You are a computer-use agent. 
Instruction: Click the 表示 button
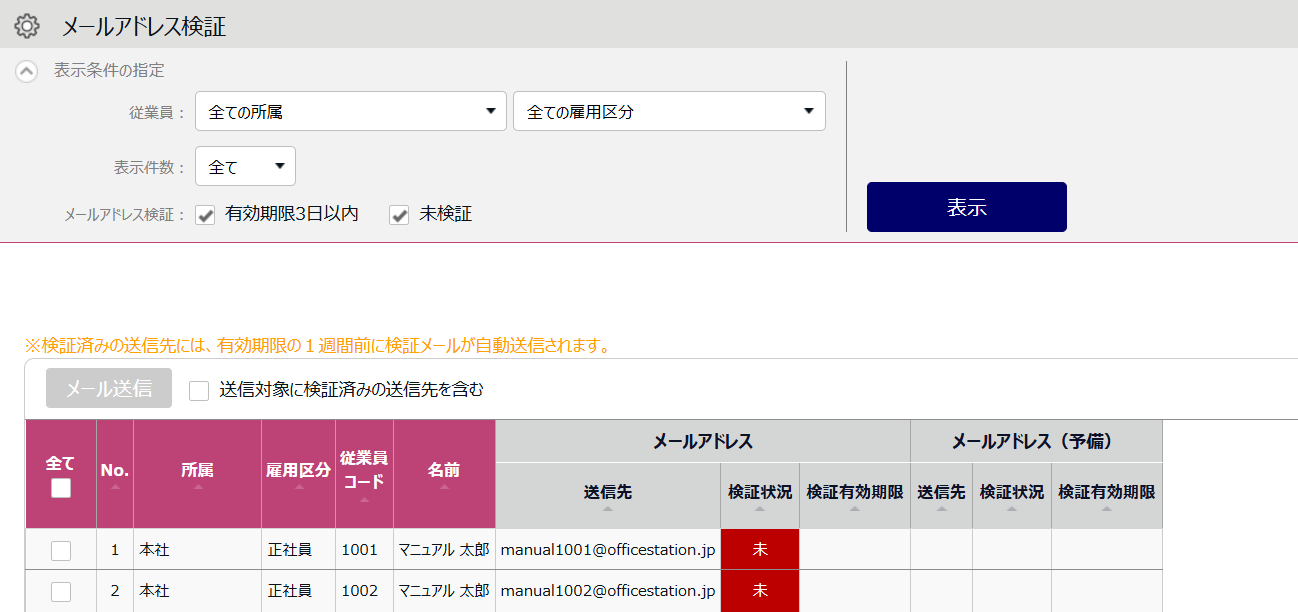coord(966,207)
